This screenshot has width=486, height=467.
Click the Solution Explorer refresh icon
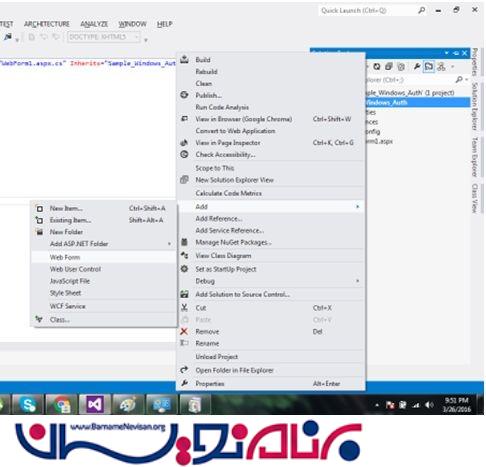pos(377,67)
